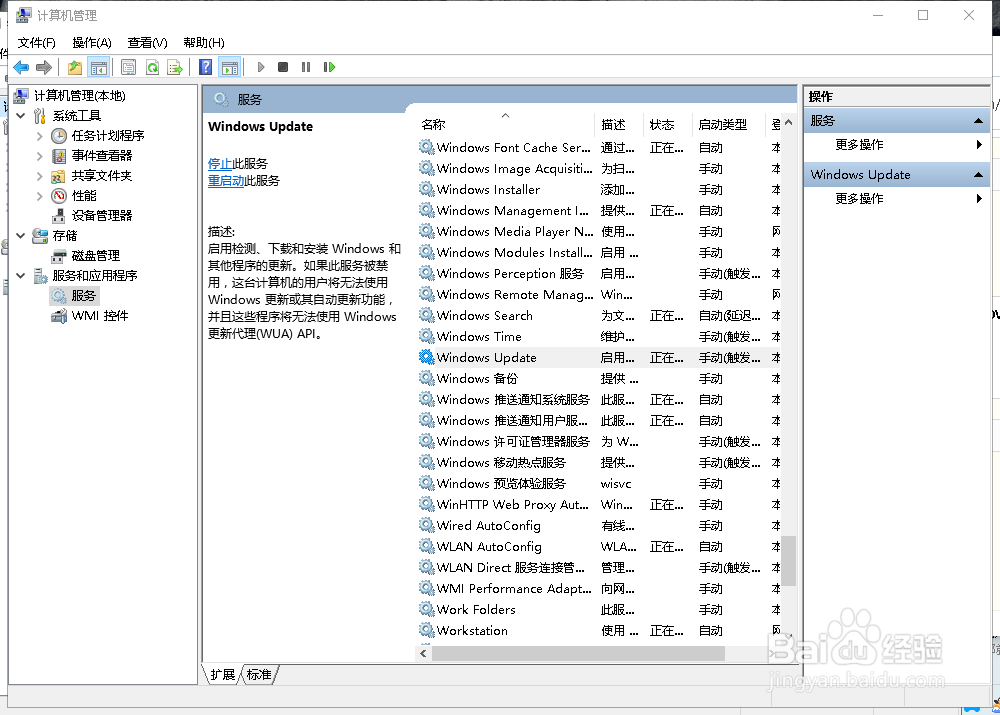1000x715 pixels.
Task: Select the WLAN AutoConfig service row
Action: pos(599,547)
